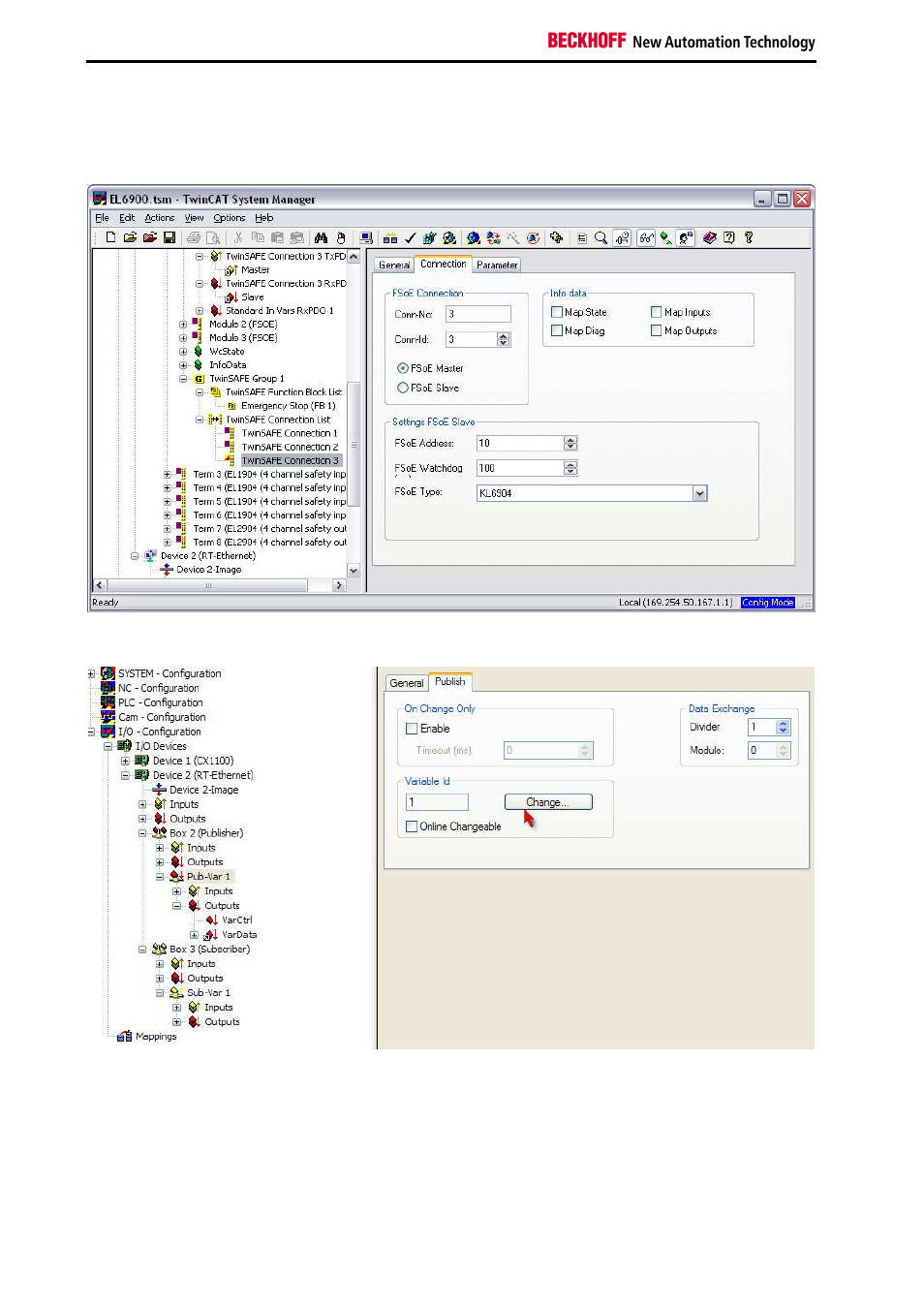Enable the Map Inputs checkbox
Screen dimensions: 924x1309
(x=657, y=312)
